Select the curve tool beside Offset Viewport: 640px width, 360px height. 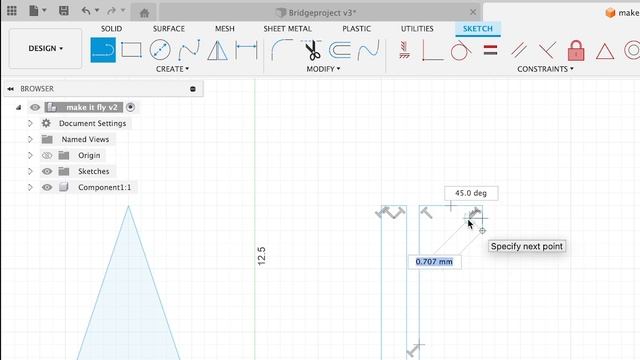click(369, 50)
